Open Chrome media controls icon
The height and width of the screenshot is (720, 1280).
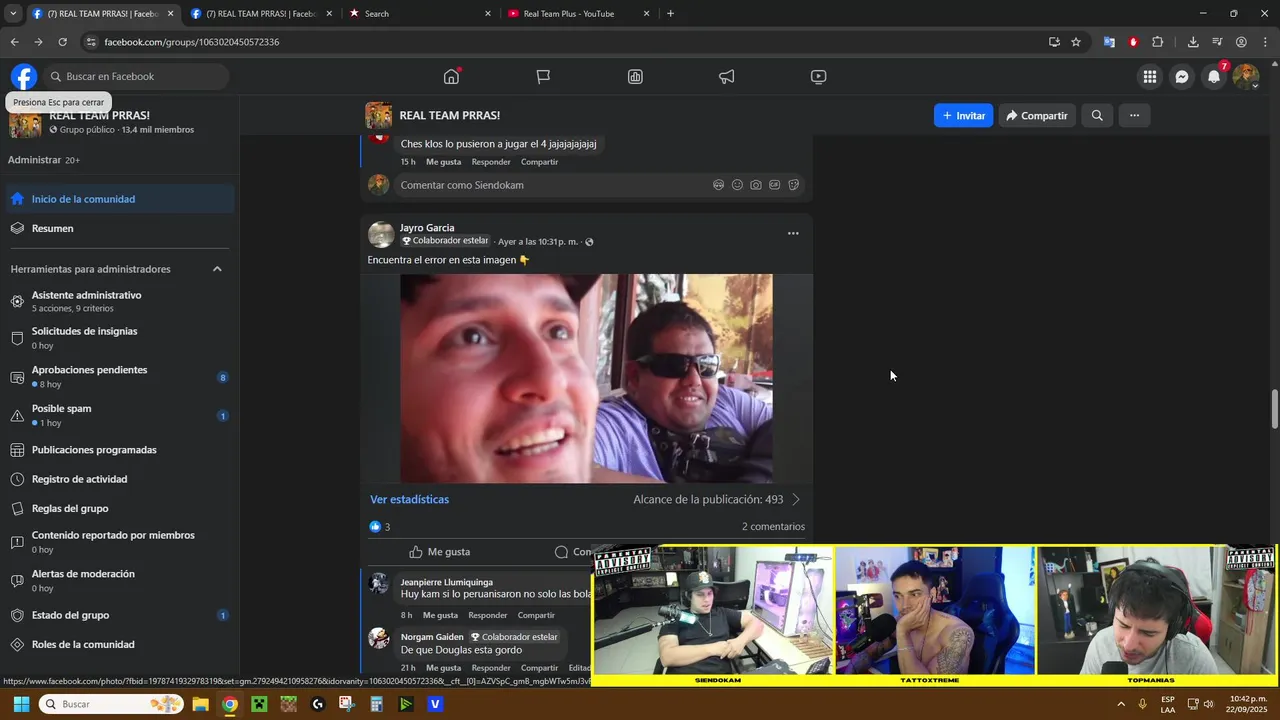[x=1217, y=42]
